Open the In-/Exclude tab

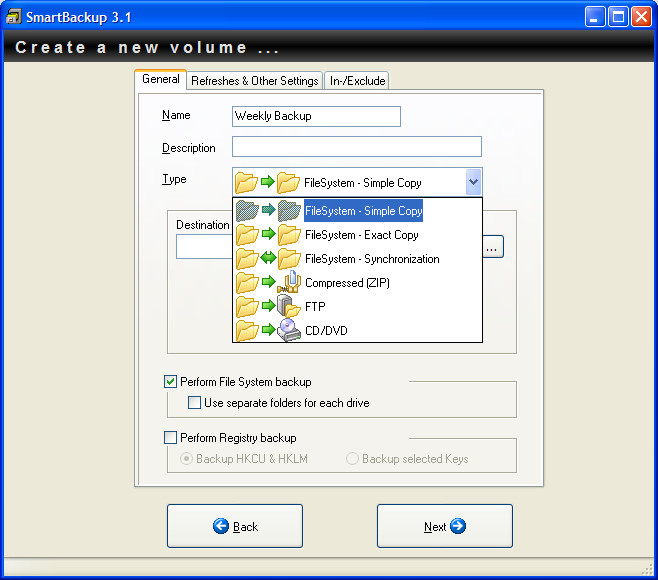coord(357,80)
